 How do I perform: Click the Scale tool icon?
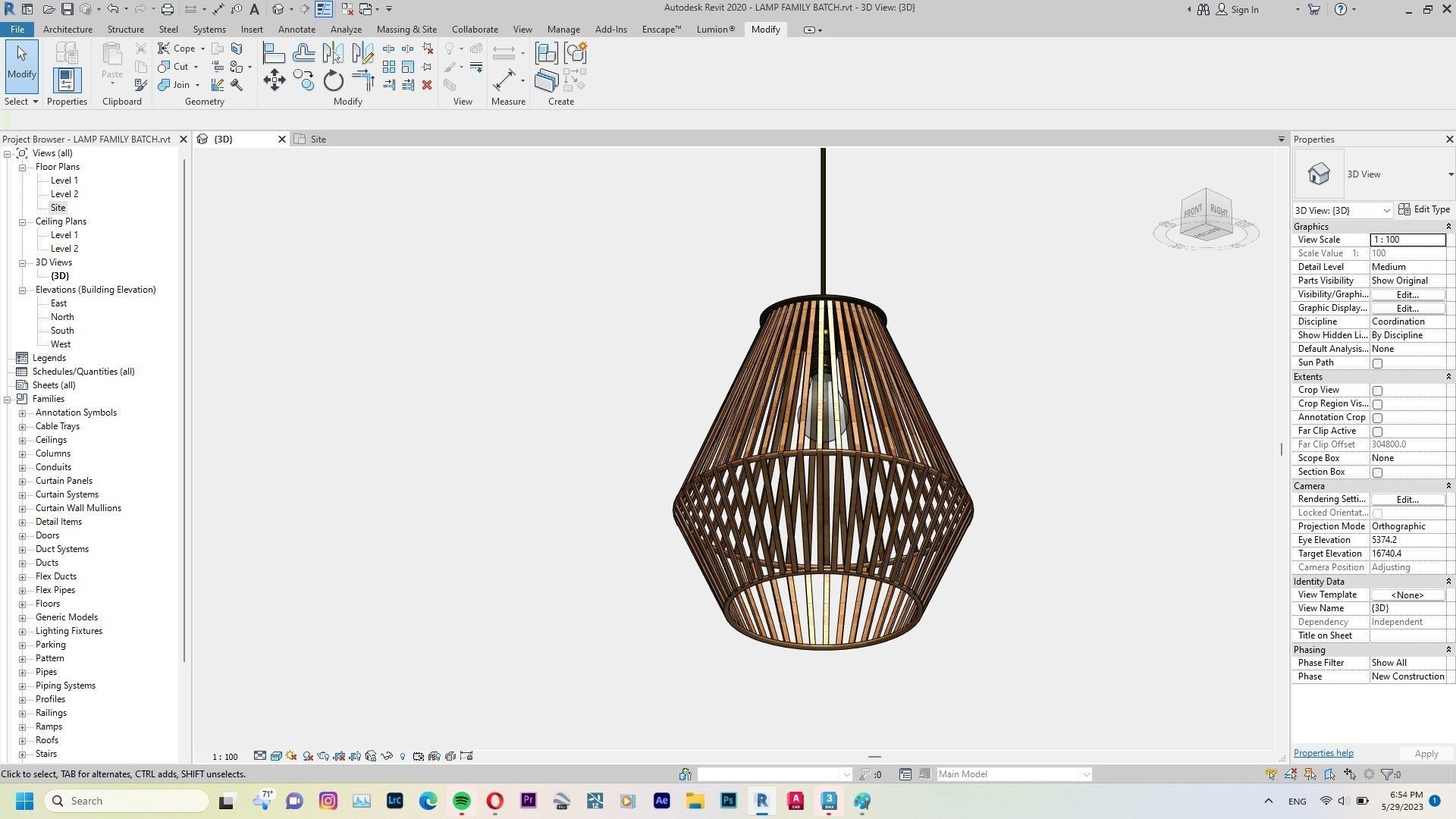(408, 67)
